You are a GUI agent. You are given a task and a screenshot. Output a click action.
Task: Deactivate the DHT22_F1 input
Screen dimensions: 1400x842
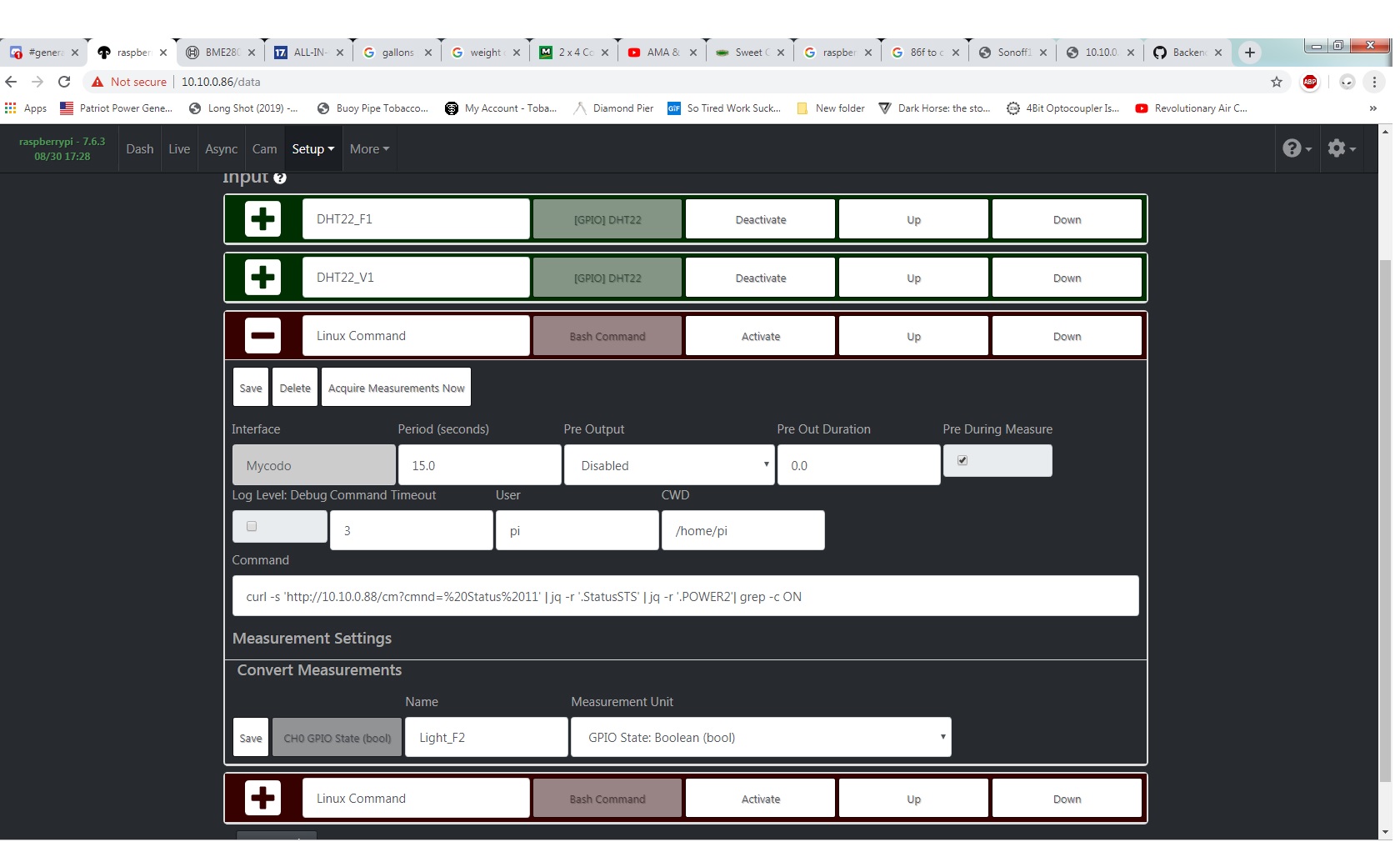(x=760, y=219)
